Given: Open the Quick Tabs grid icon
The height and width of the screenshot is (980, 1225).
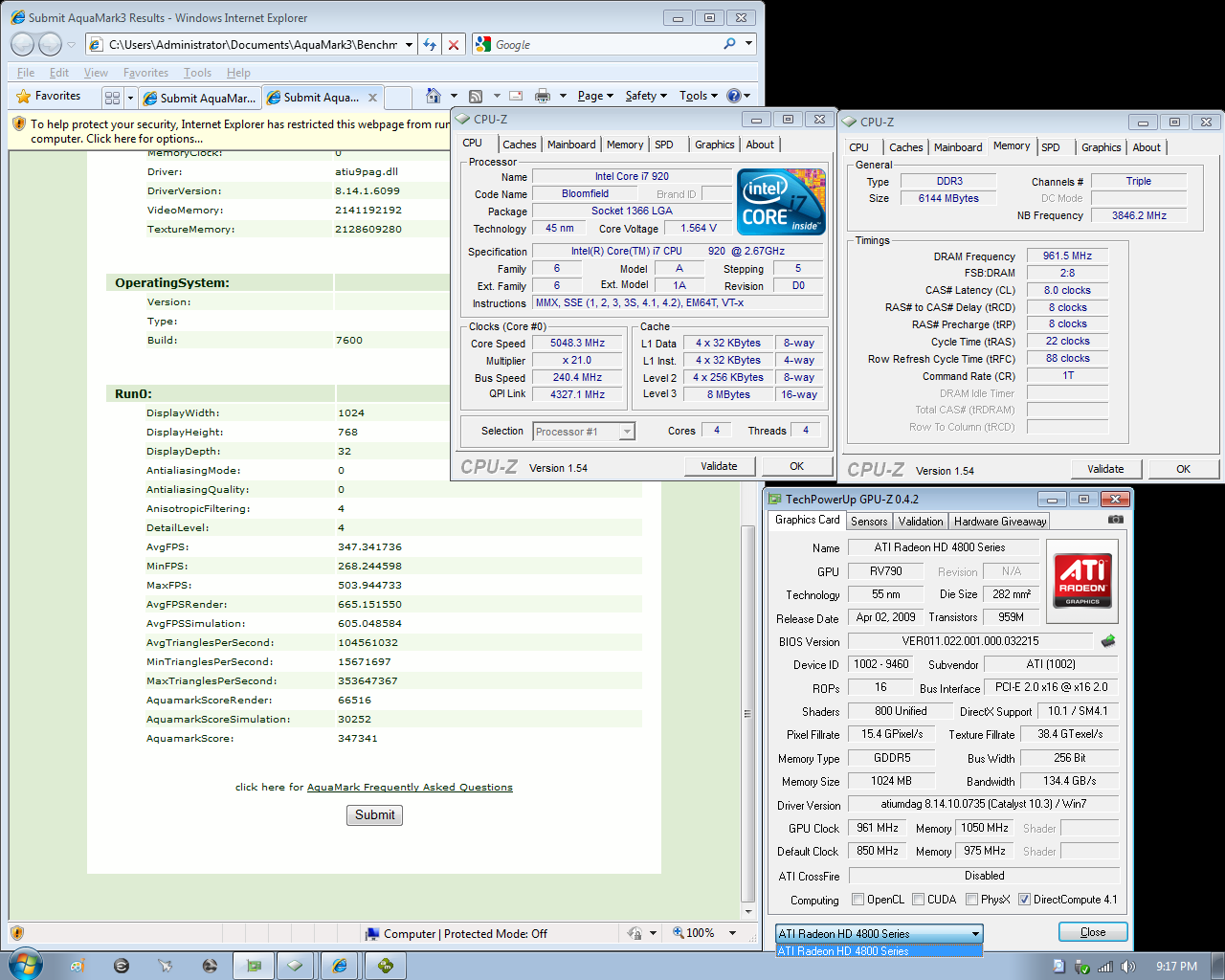Looking at the screenshot, I should [112, 98].
